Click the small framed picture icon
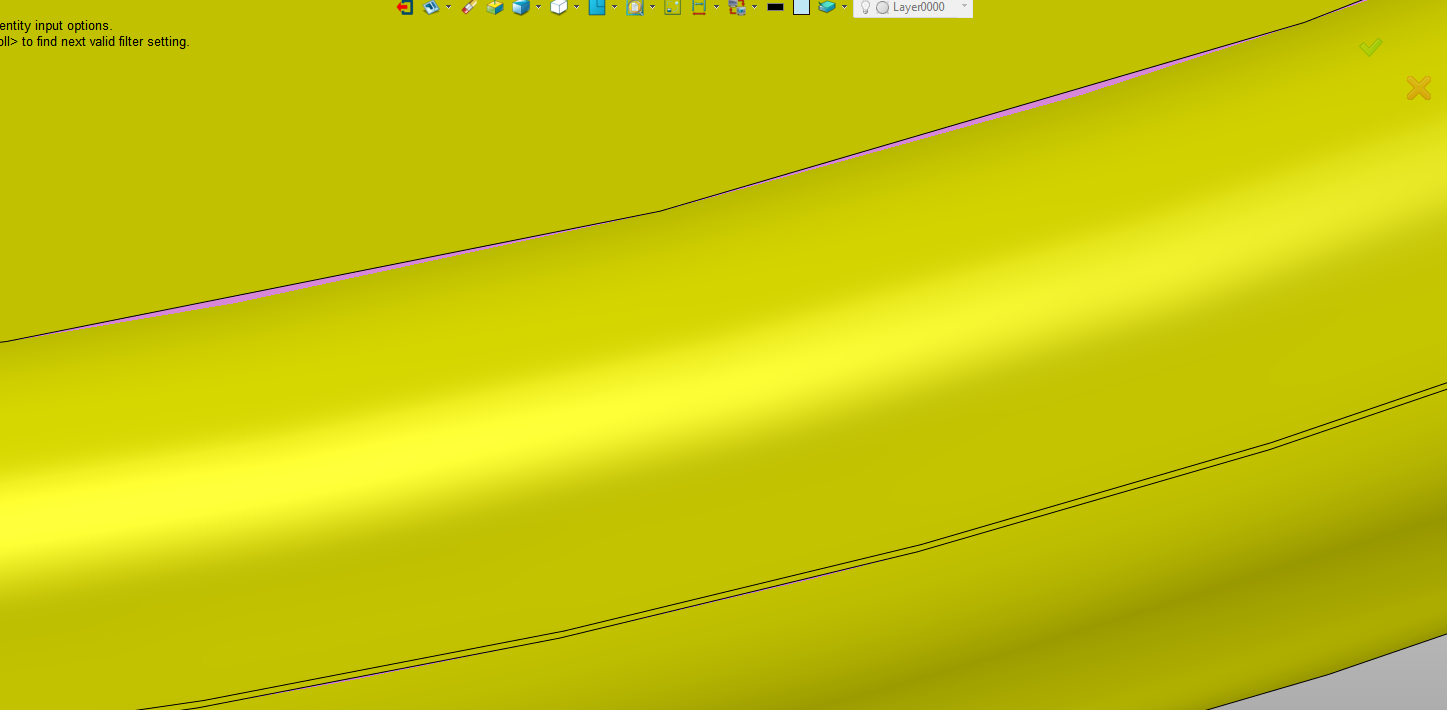Image resolution: width=1447 pixels, height=710 pixels. (x=673, y=7)
